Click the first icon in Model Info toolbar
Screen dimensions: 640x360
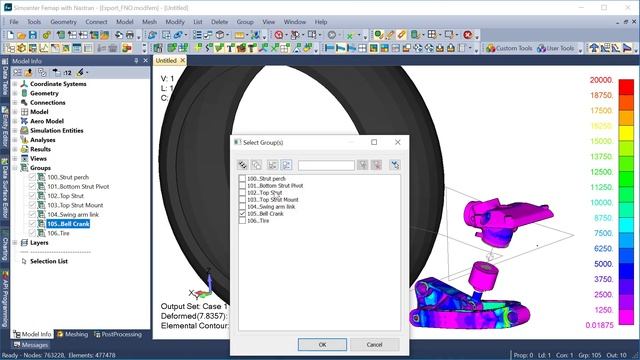click(17, 72)
